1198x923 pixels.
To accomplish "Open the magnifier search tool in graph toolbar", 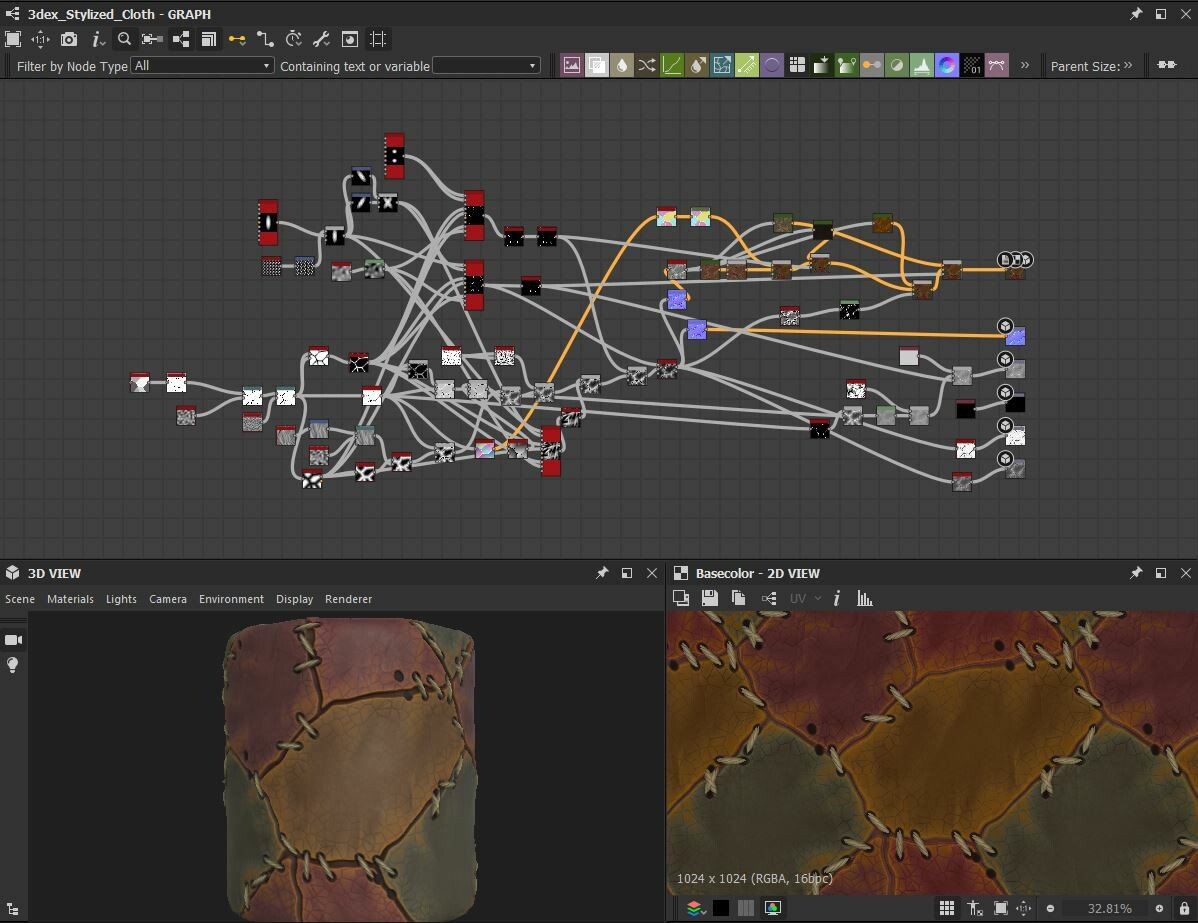I will [x=124, y=39].
